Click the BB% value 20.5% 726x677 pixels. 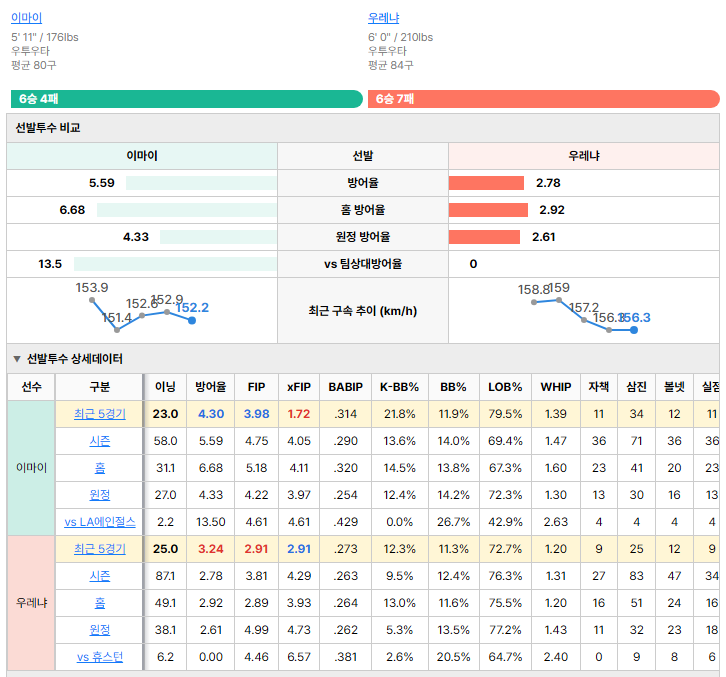tap(453, 657)
